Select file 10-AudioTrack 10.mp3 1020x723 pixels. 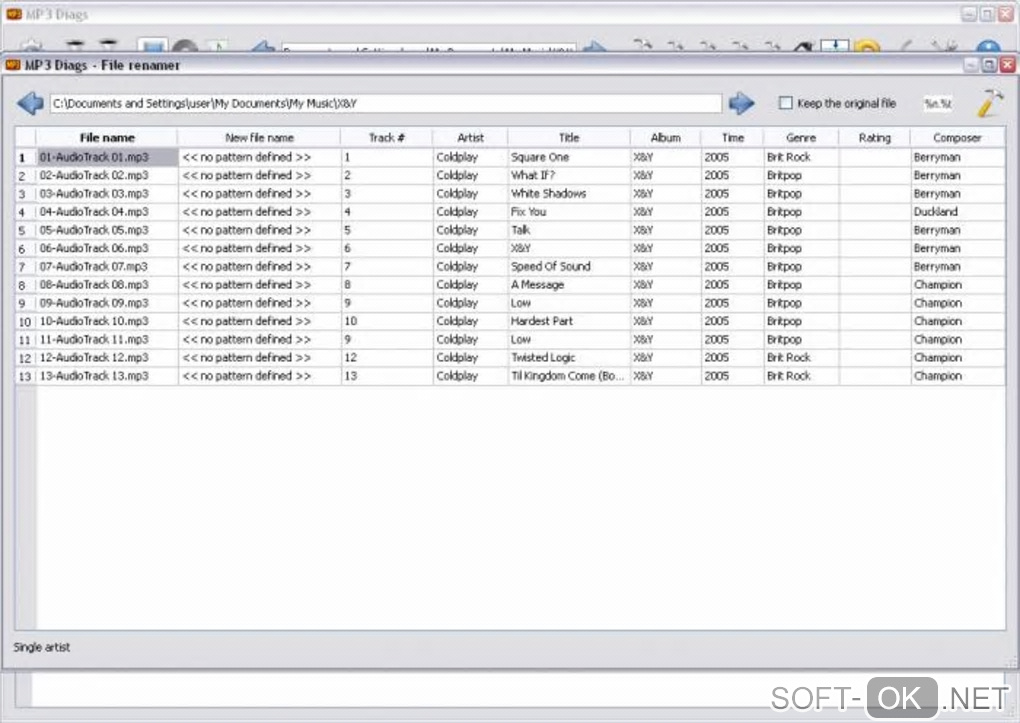coord(107,321)
